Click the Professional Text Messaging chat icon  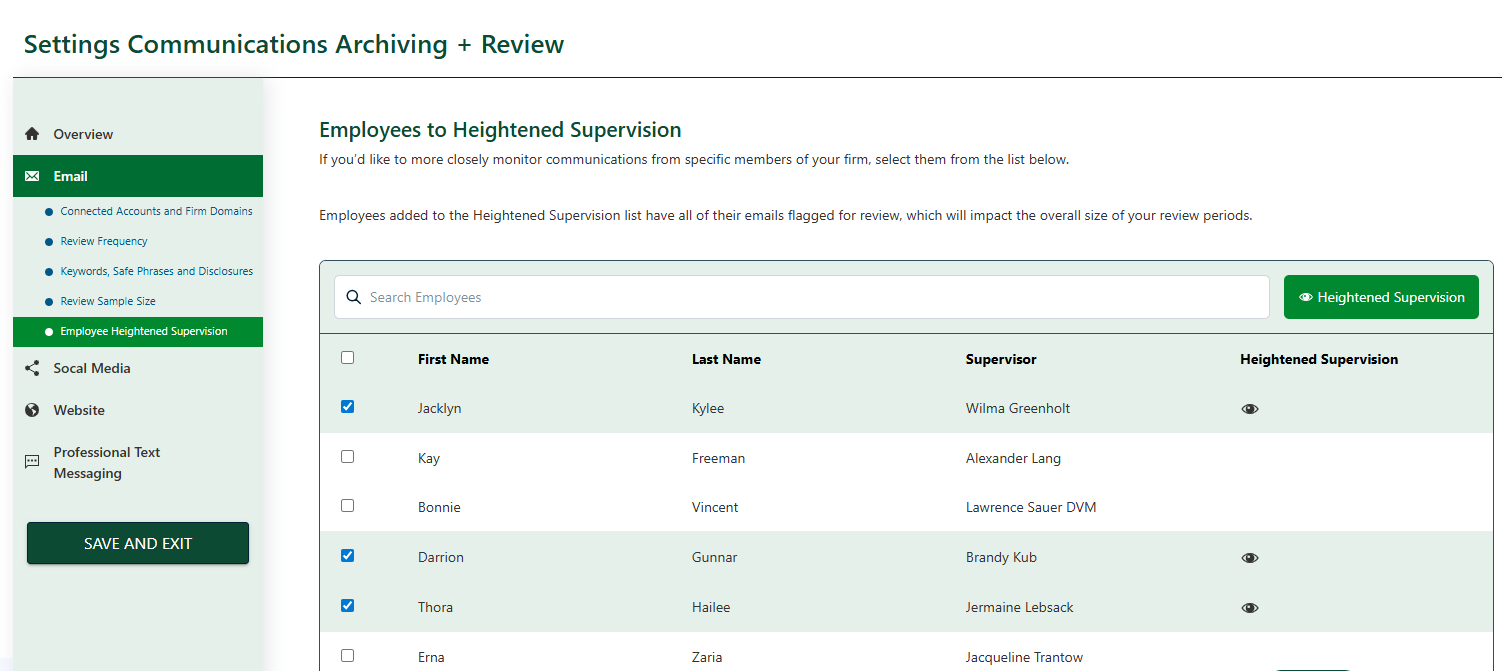32,462
